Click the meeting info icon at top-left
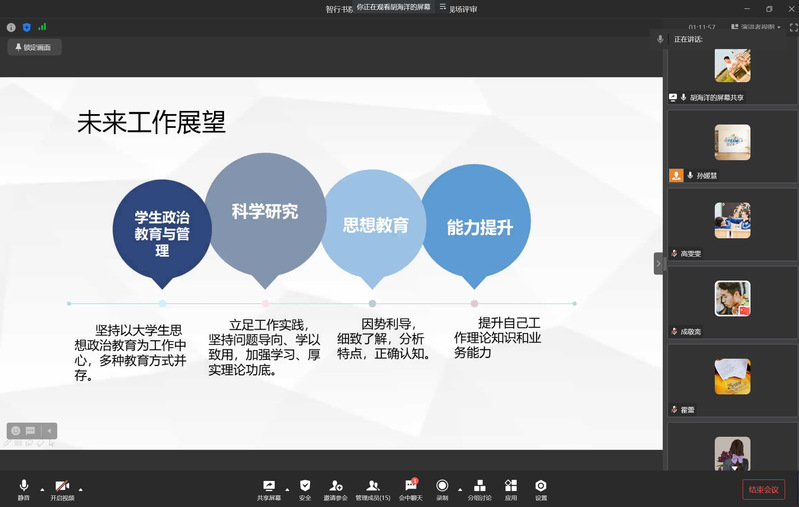799x507 pixels. coord(11,27)
